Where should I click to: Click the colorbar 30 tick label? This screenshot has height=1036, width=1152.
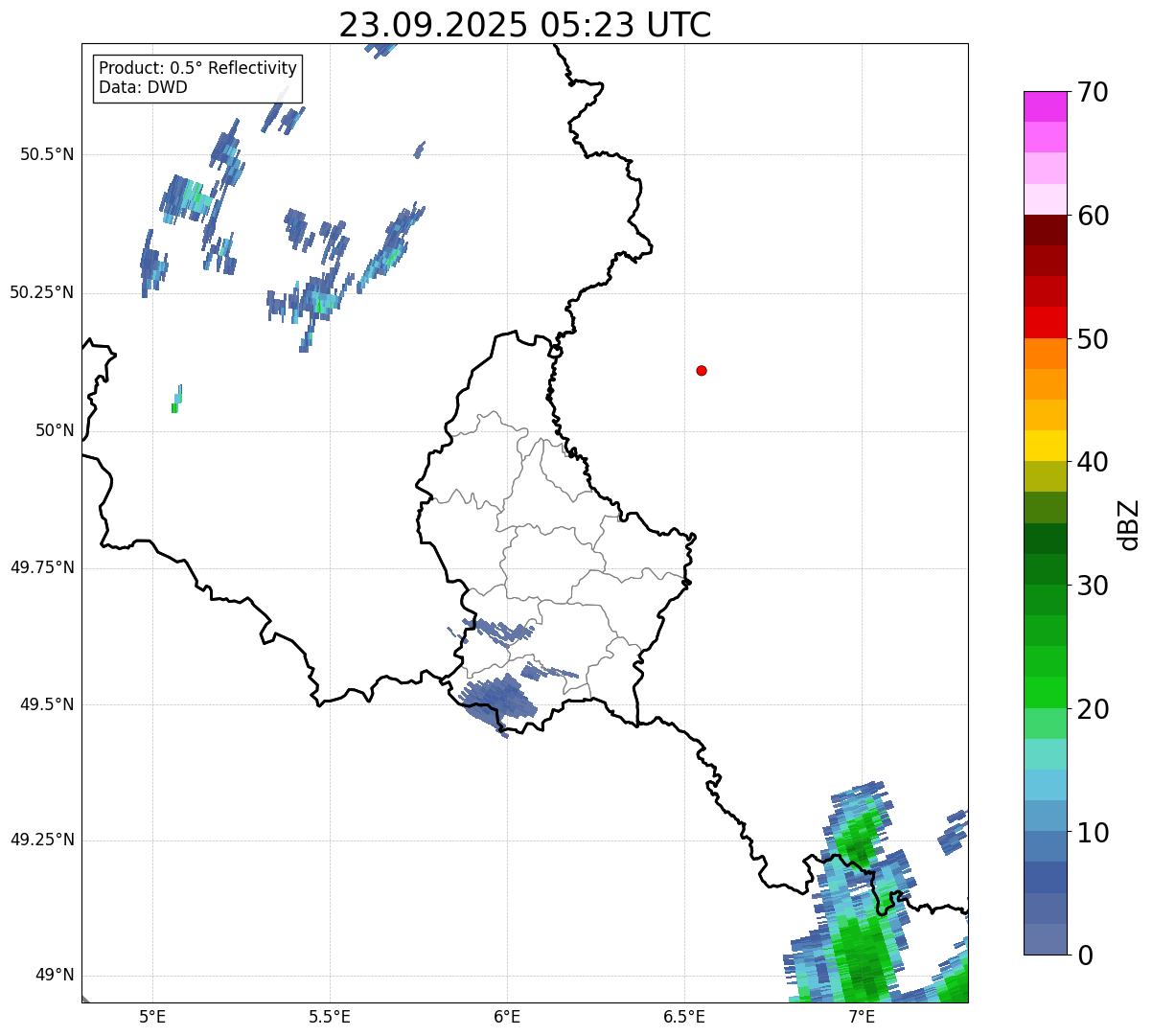pos(1093,586)
